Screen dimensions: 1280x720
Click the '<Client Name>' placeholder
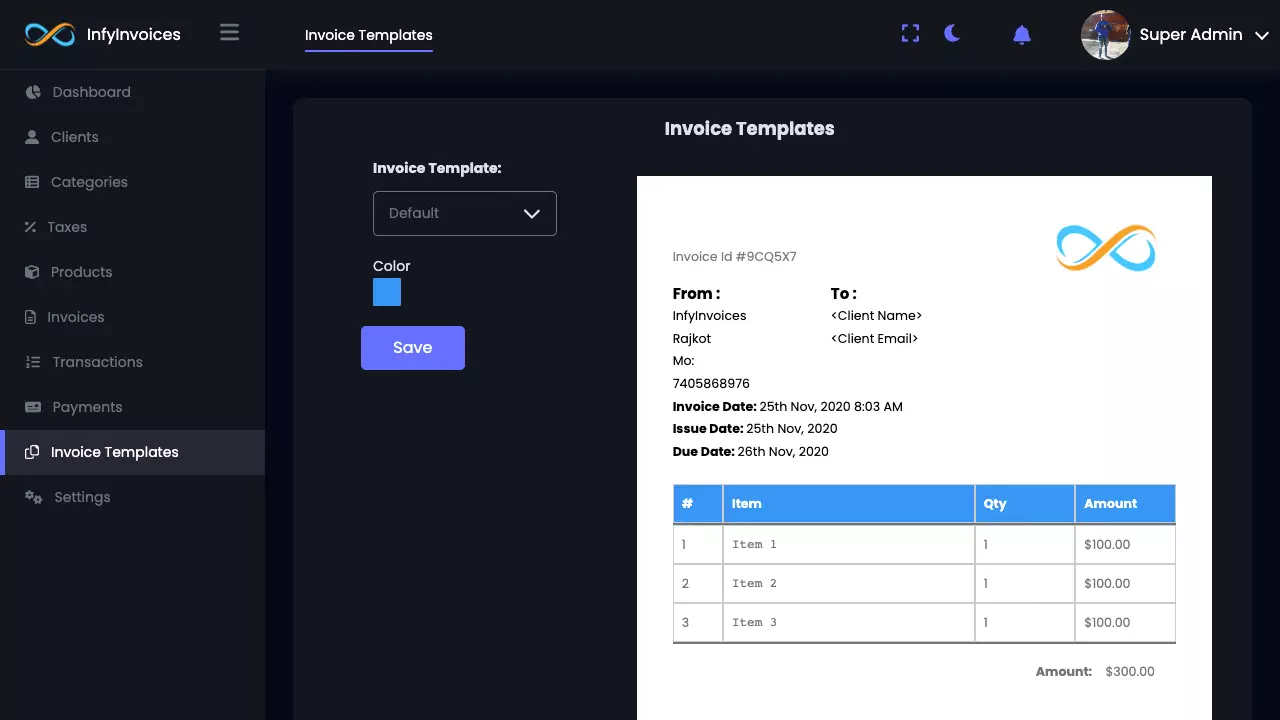876,316
